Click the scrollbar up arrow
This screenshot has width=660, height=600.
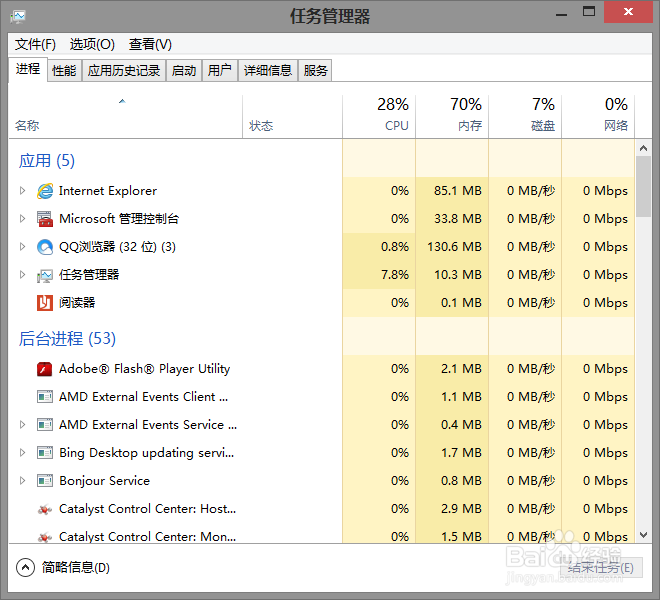(x=643, y=148)
